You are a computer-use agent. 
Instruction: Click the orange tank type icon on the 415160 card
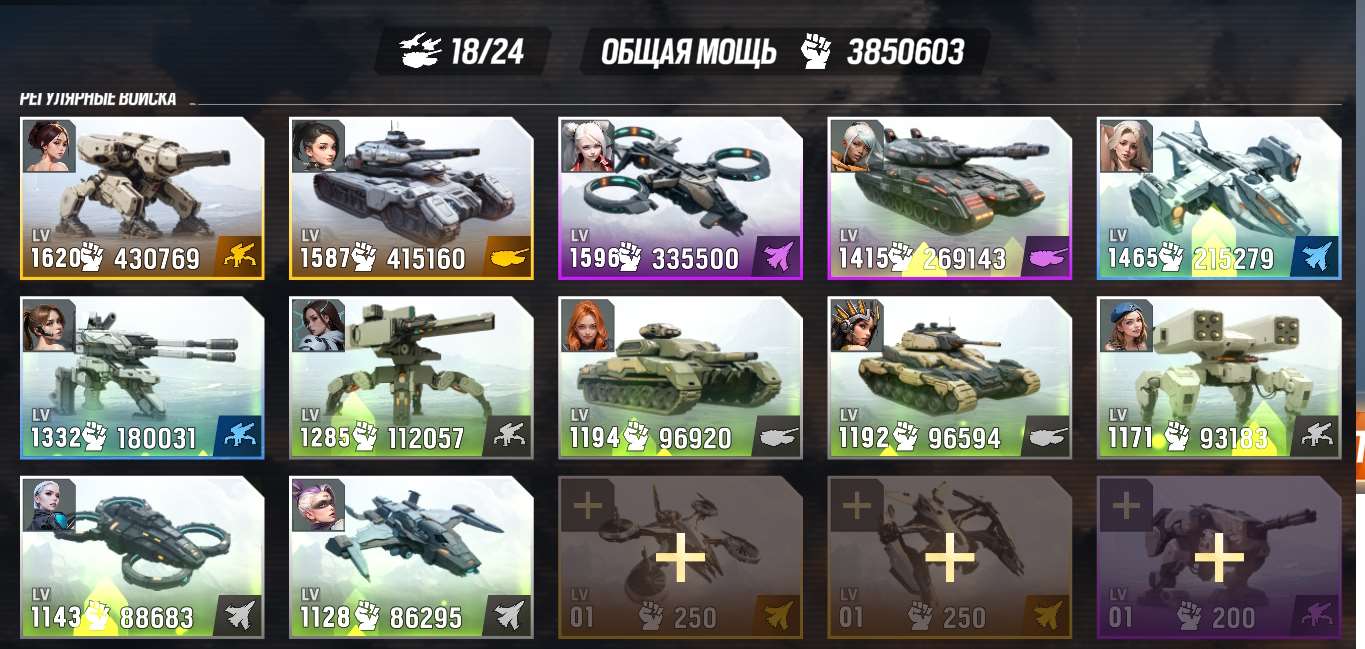508,258
